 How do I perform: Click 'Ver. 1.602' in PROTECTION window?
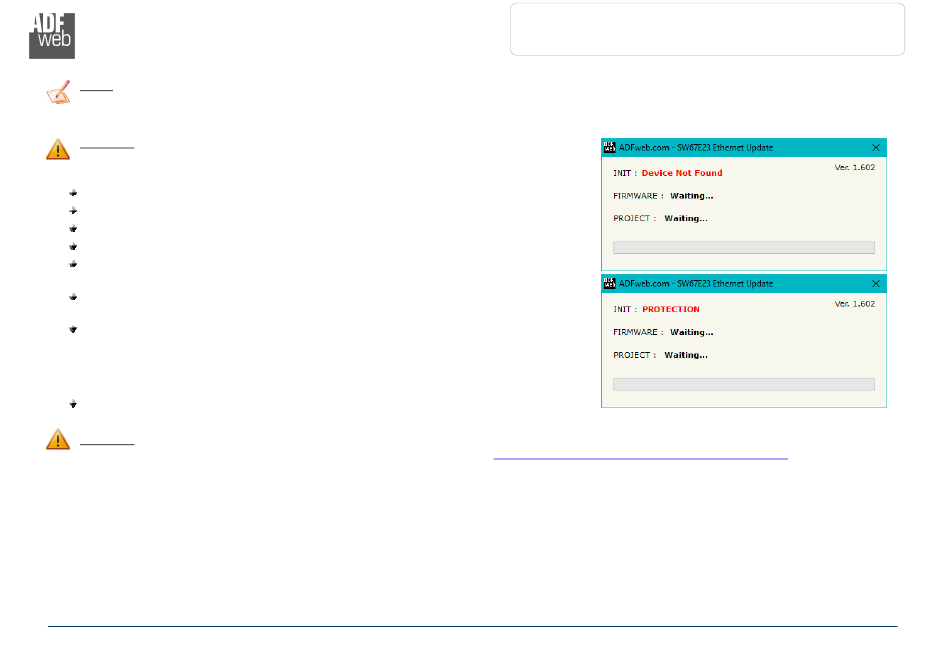854,304
